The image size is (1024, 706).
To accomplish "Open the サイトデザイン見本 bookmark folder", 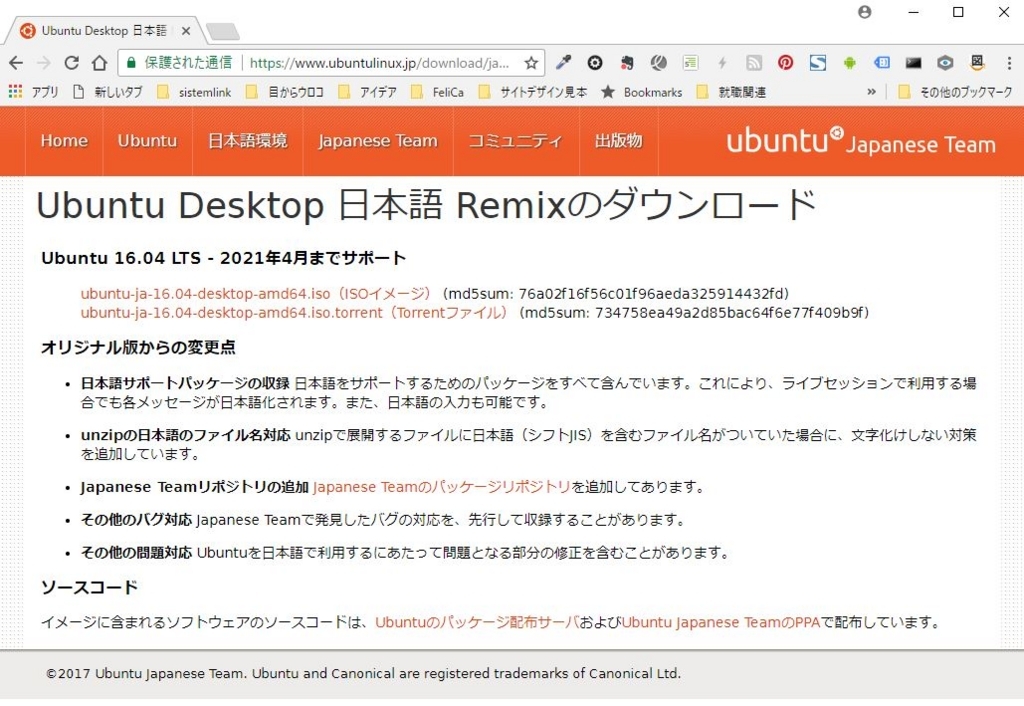I will tap(533, 92).
